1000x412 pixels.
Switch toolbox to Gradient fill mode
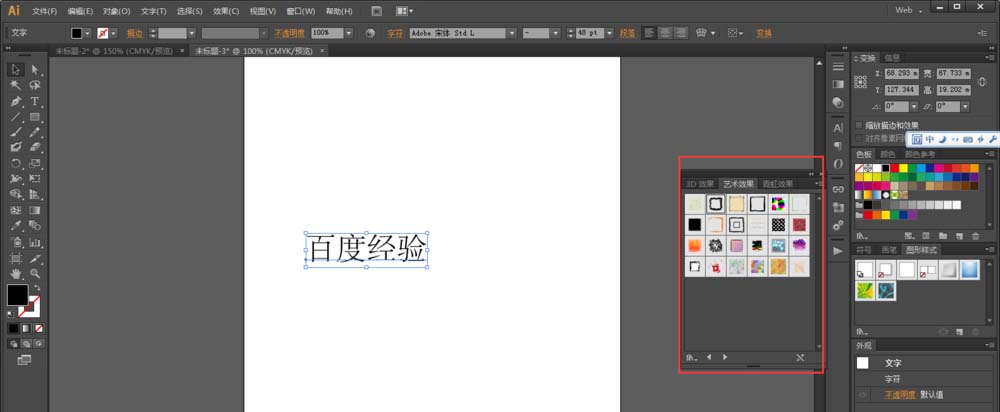click(26, 328)
